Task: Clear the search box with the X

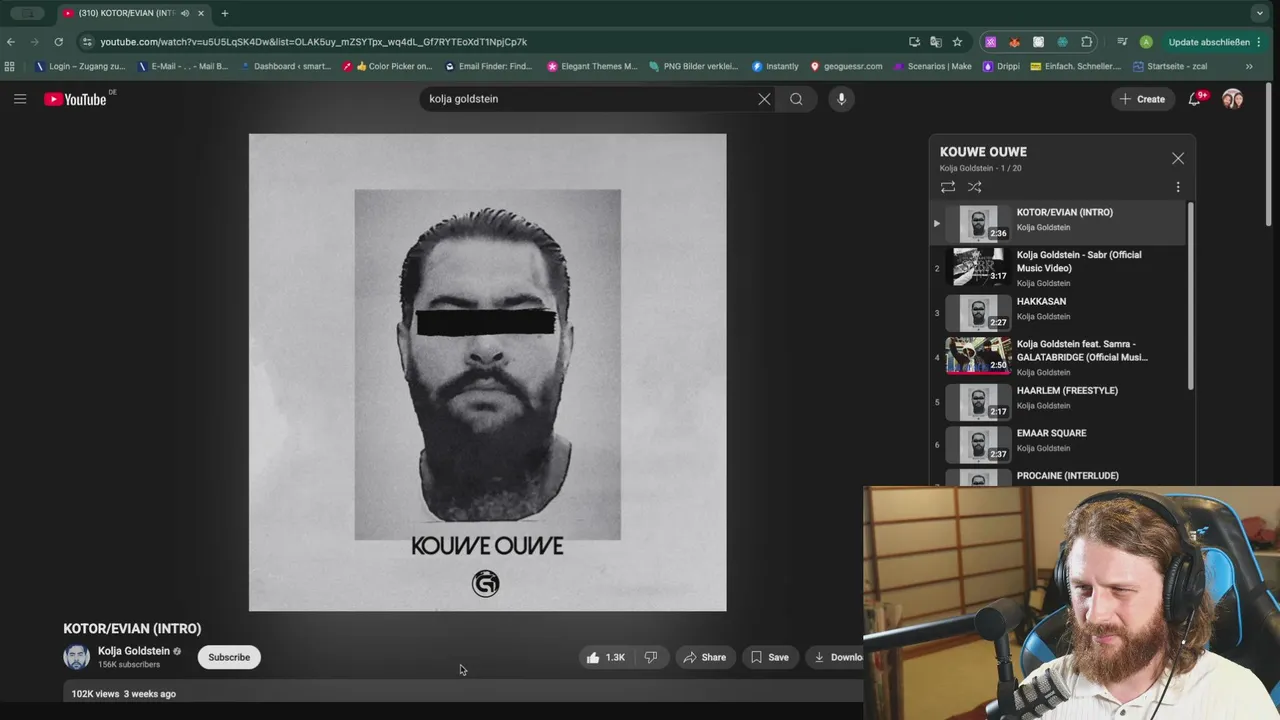Action: (x=764, y=99)
